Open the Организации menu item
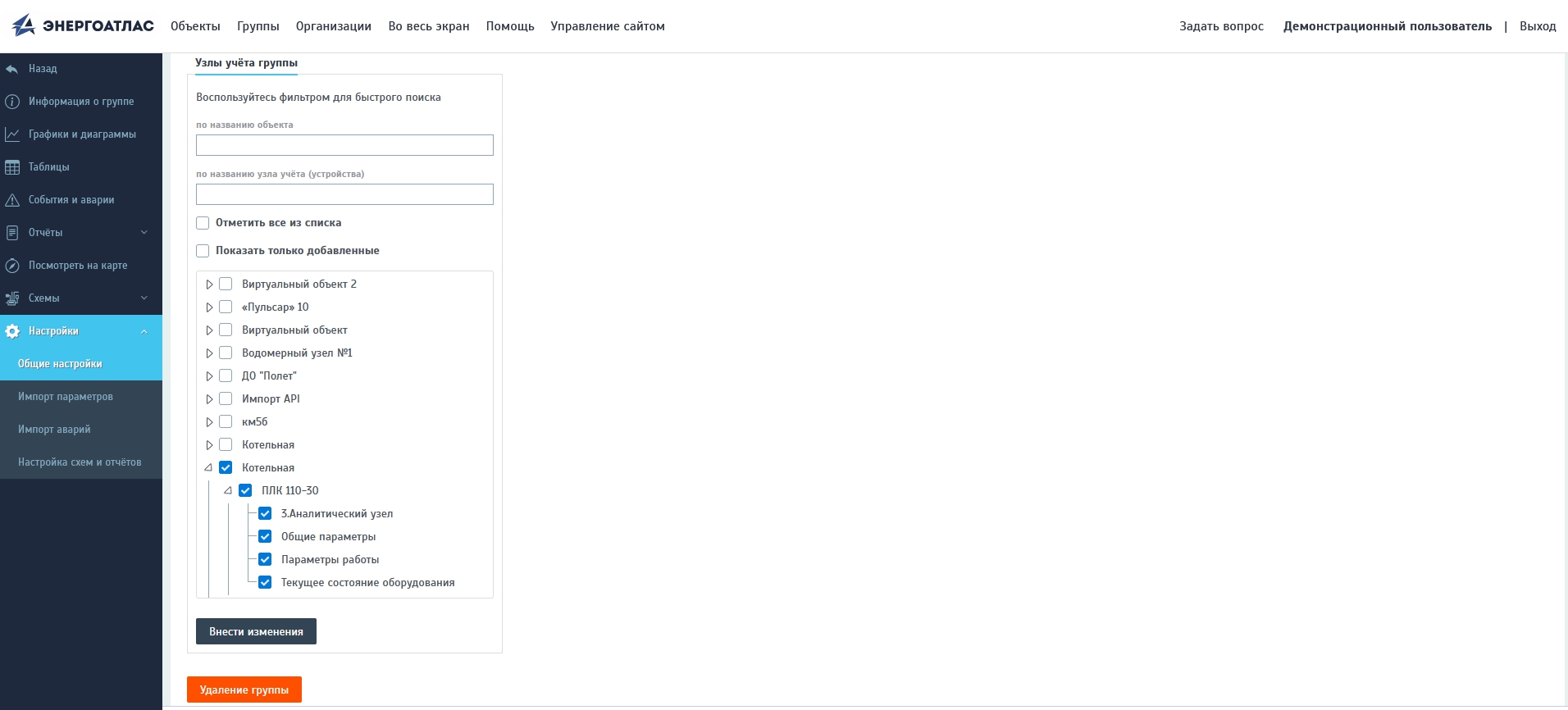 [334, 26]
